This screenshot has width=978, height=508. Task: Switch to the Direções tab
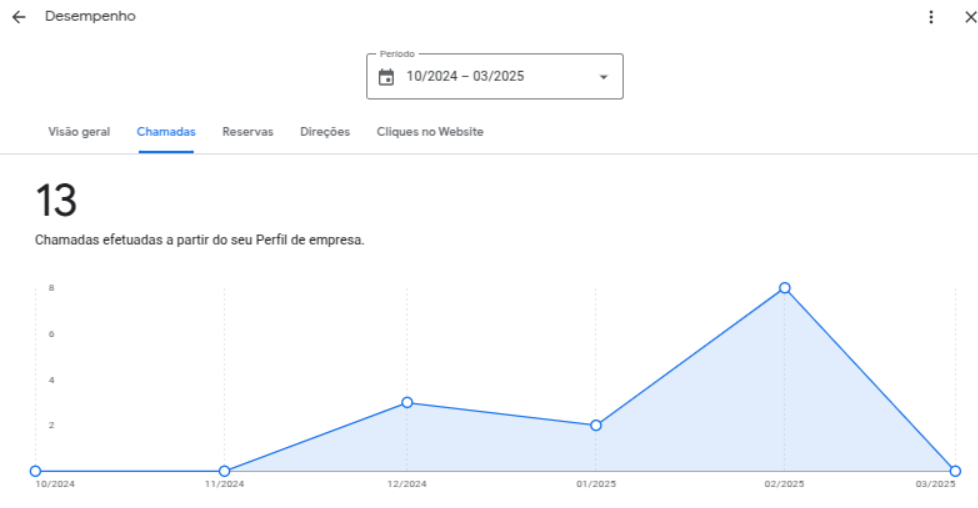tap(325, 132)
